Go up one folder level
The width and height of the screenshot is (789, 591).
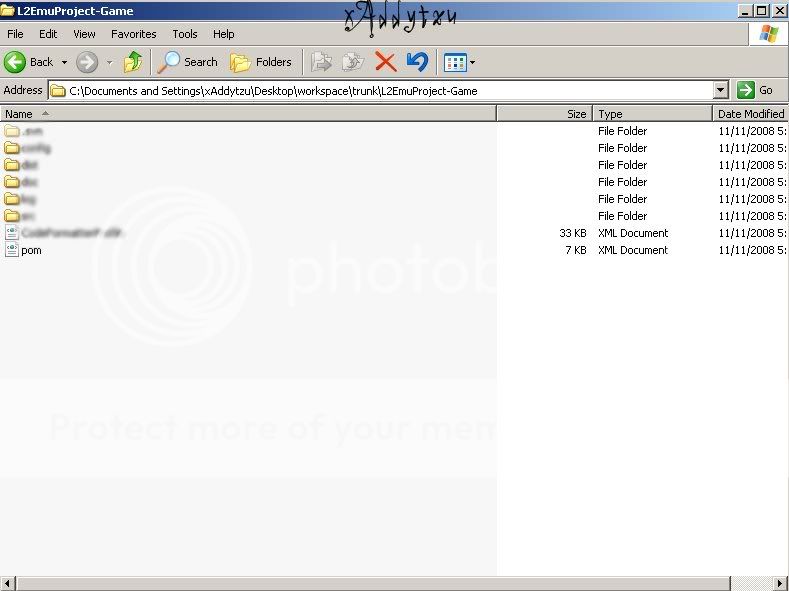pyautogui.click(x=133, y=62)
